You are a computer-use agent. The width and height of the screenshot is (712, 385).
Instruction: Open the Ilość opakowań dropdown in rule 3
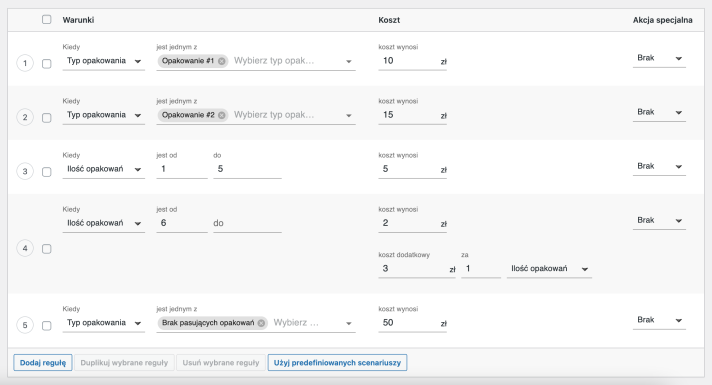pyautogui.click(x=104, y=169)
